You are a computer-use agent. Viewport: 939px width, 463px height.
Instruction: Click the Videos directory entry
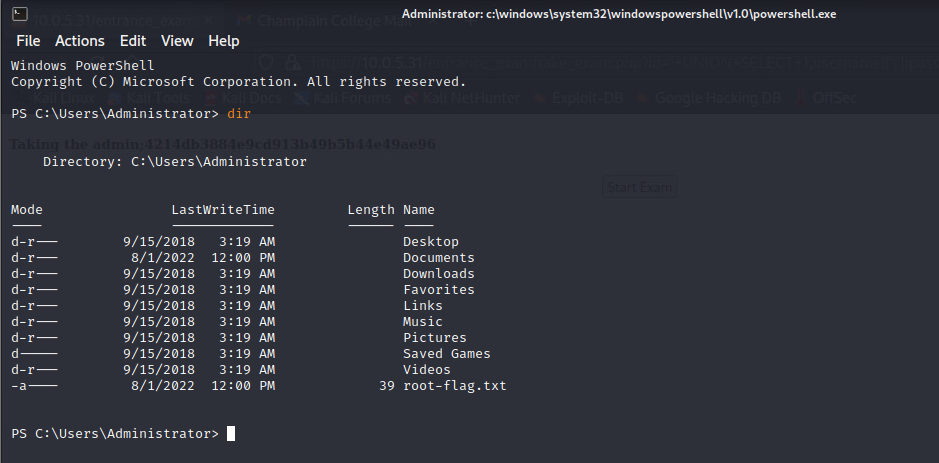426,370
